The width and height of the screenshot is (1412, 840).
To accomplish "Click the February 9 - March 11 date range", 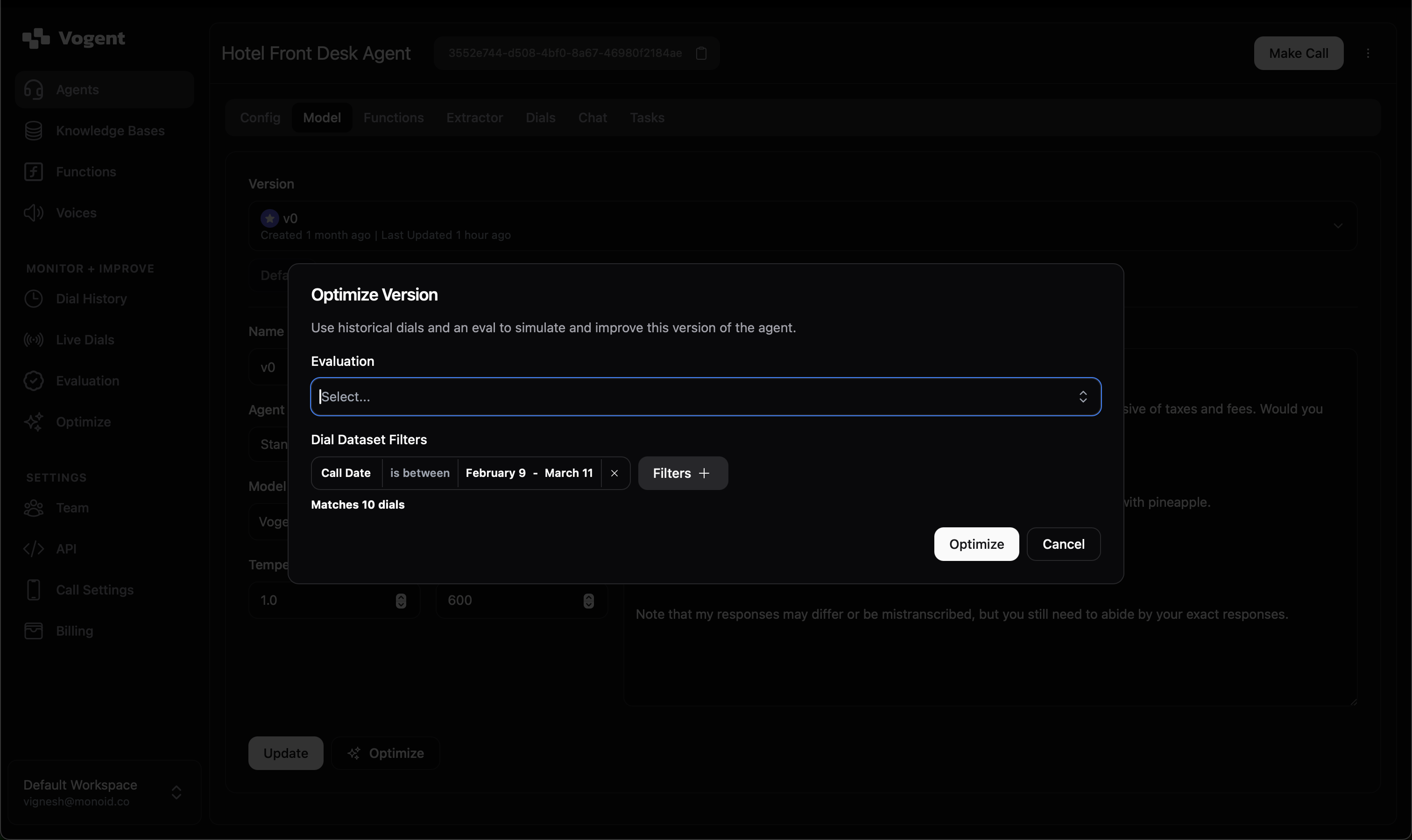I will click(x=529, y=473).
